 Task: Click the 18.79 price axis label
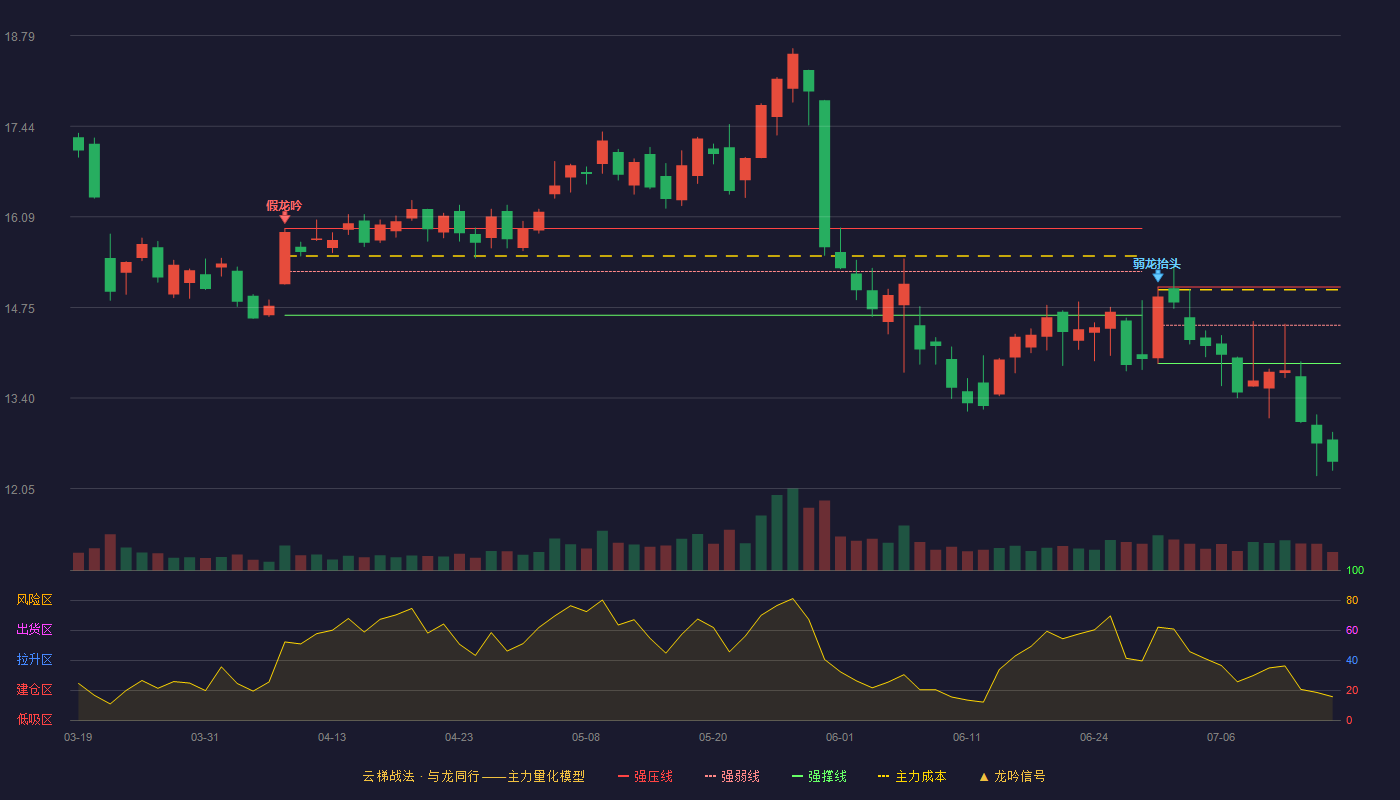(19, 37)
